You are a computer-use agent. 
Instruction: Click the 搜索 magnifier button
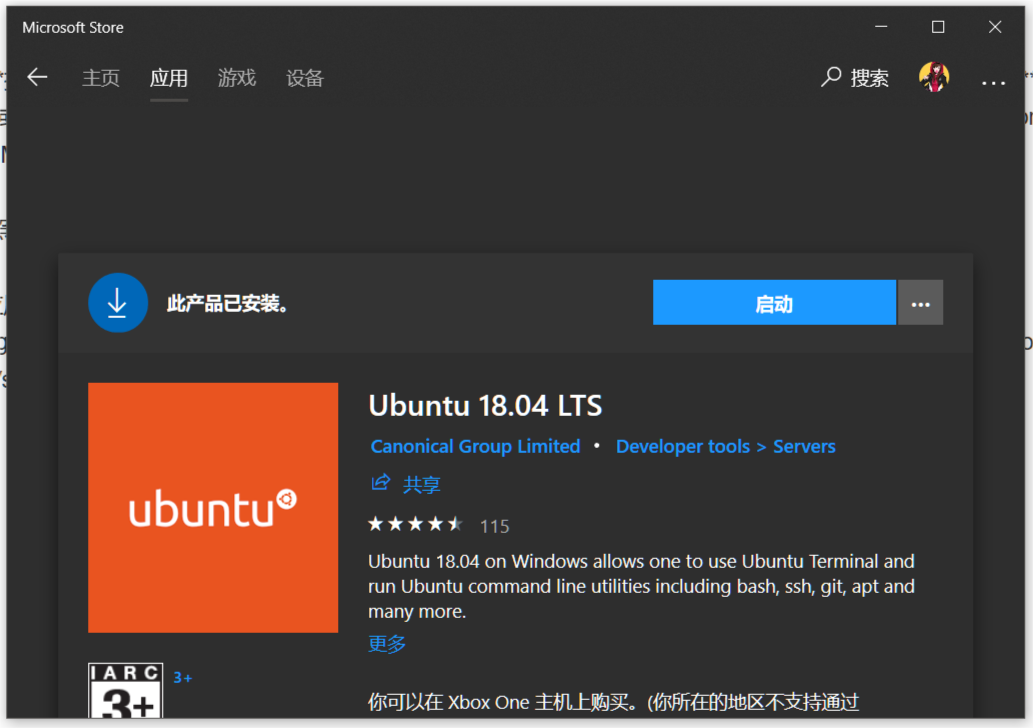(x=854, y=78)
